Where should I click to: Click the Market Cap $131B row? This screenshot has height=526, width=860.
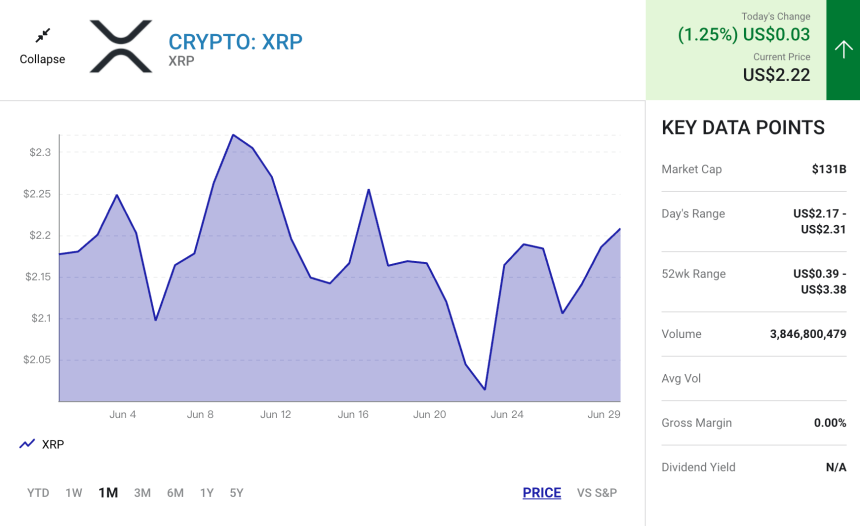(754, 169)
